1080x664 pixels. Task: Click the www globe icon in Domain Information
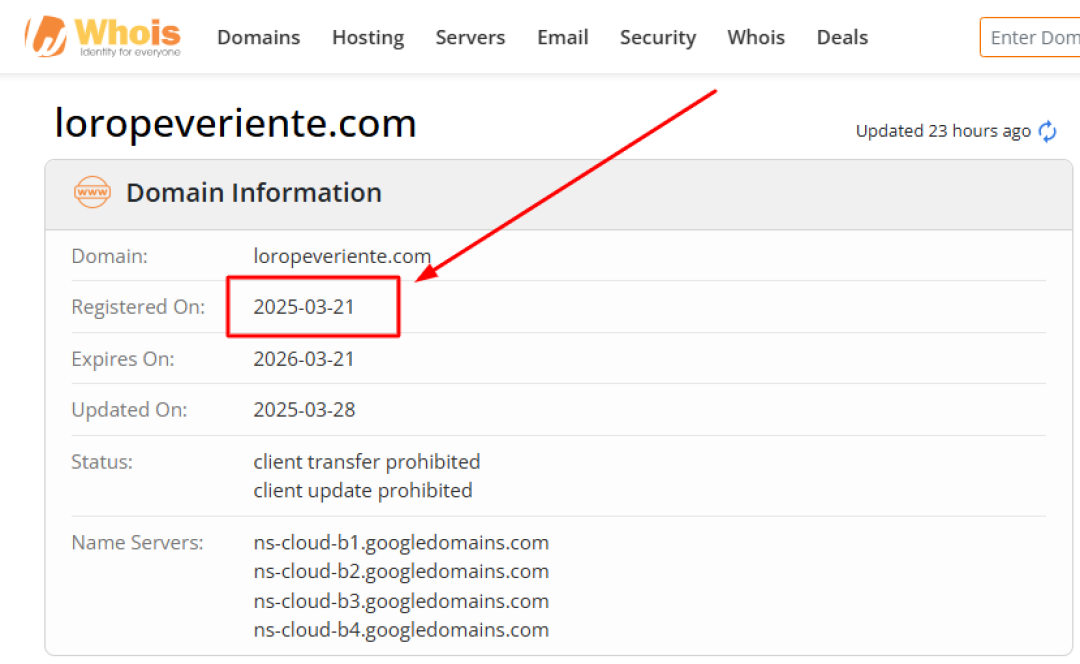pos(93,192)
